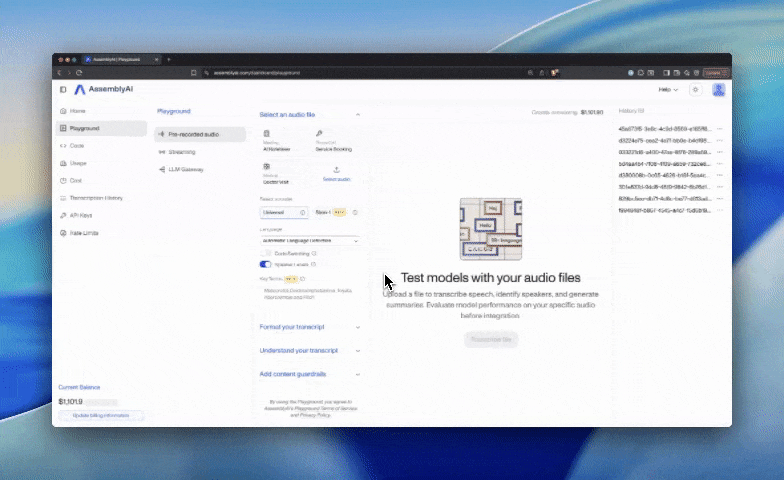
Task: Open the browser sidebar panel icon
Action: tap(666, 73)
